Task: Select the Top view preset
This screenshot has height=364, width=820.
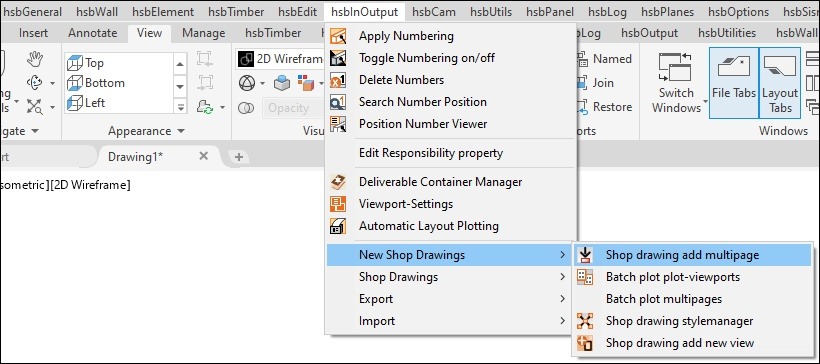Action: click(86, 63)
